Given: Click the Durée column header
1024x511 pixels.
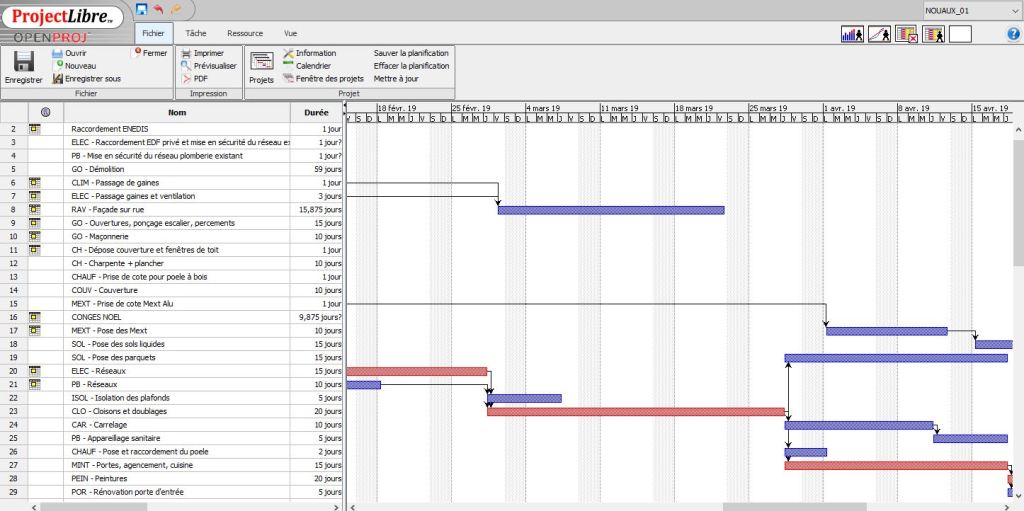Looking at the screenshot, I should point(316,113).
